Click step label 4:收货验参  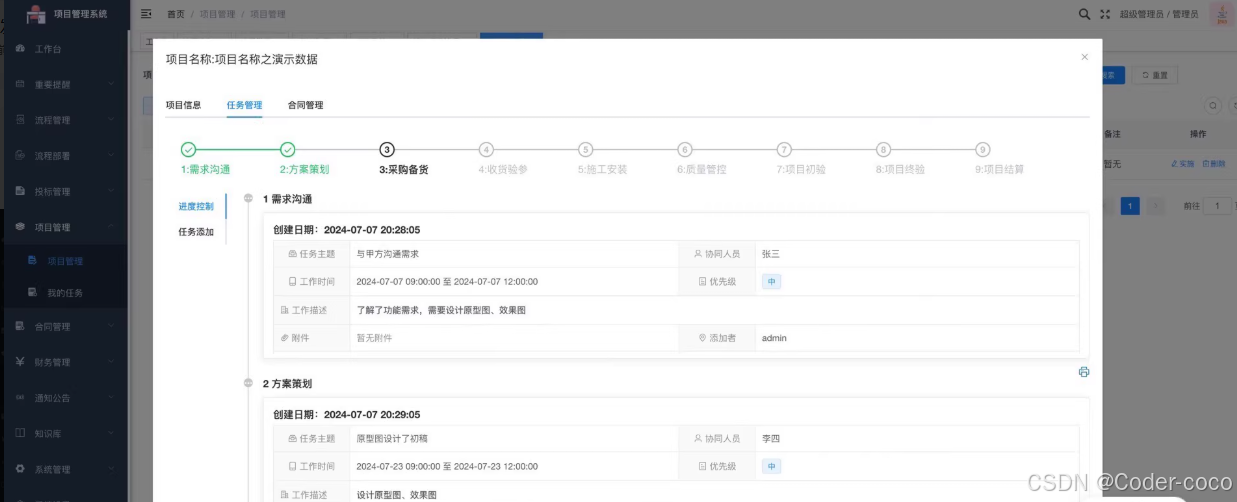click(x=502, y=170)
